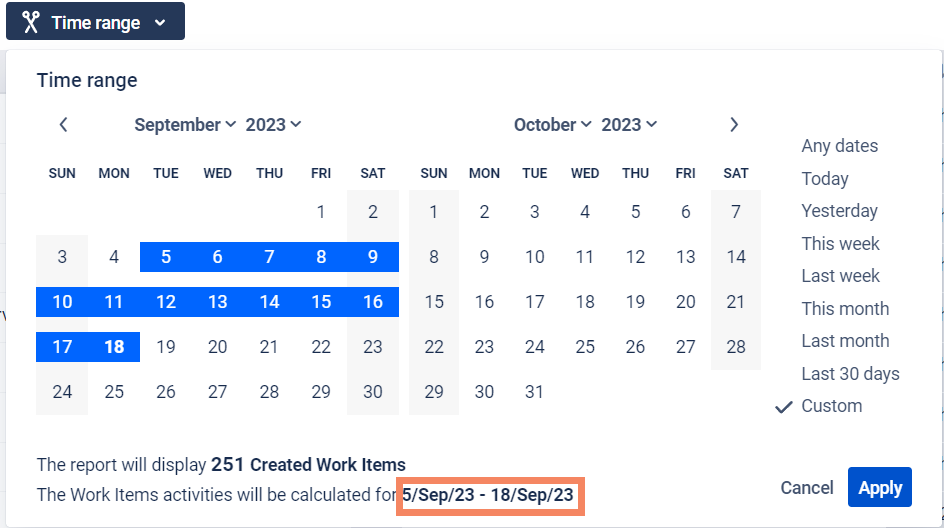Select the Last 30 days preset

coord(850,374)
